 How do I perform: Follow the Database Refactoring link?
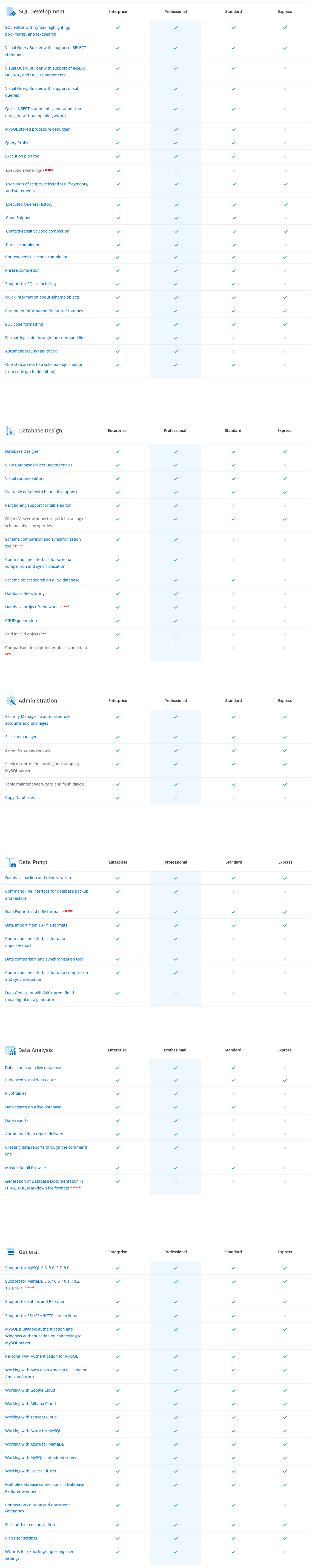click(x=24, y=594)
